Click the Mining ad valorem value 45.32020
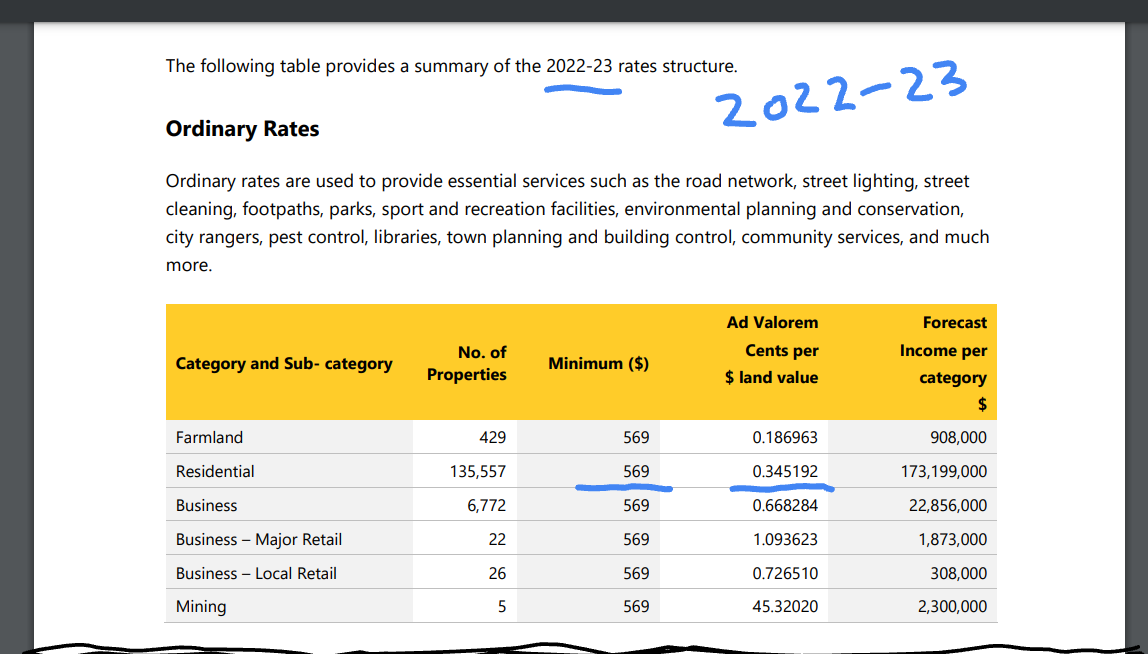Image resolution: width=1148 pixels, height=654 pixels. click(x=785, y=606)
